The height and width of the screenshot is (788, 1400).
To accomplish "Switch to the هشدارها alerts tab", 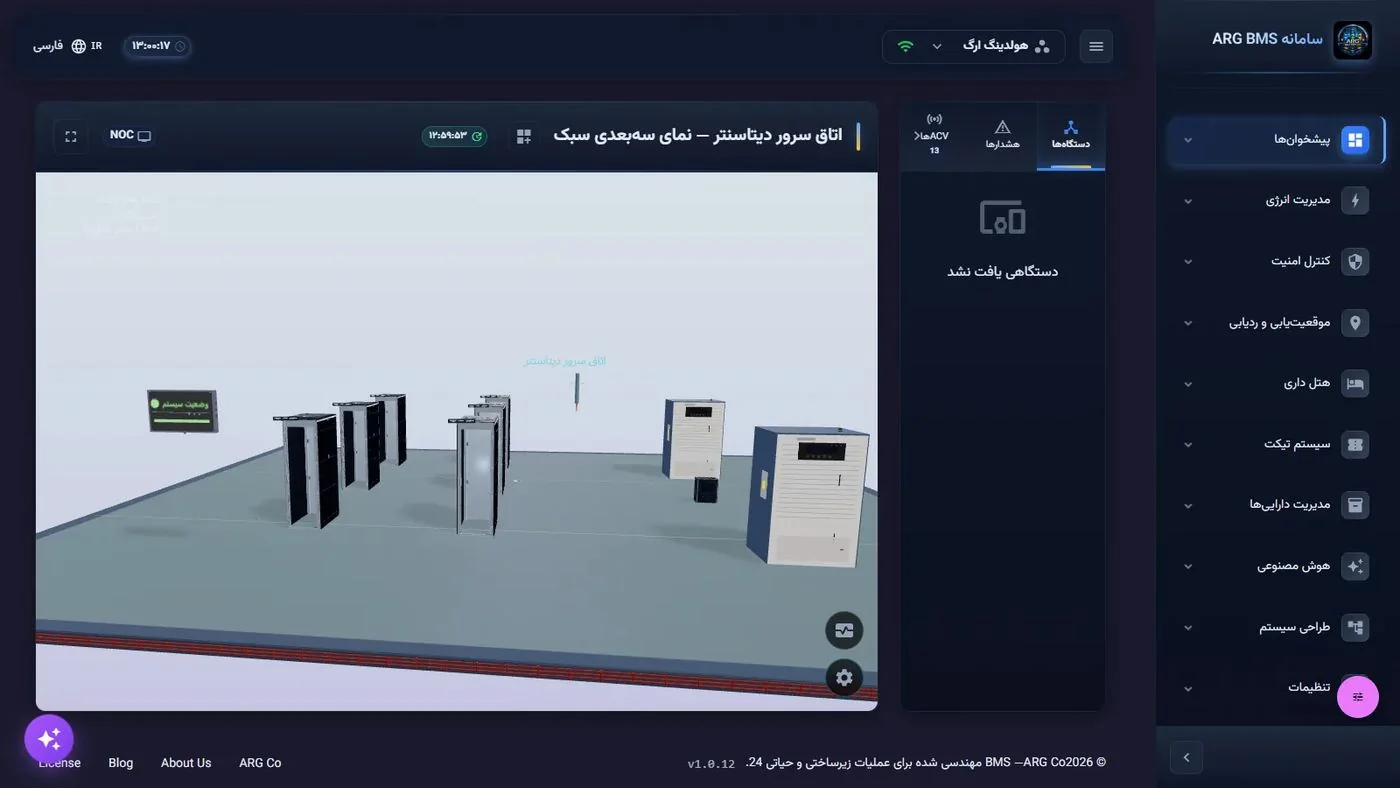I will tap(1002, 136).
